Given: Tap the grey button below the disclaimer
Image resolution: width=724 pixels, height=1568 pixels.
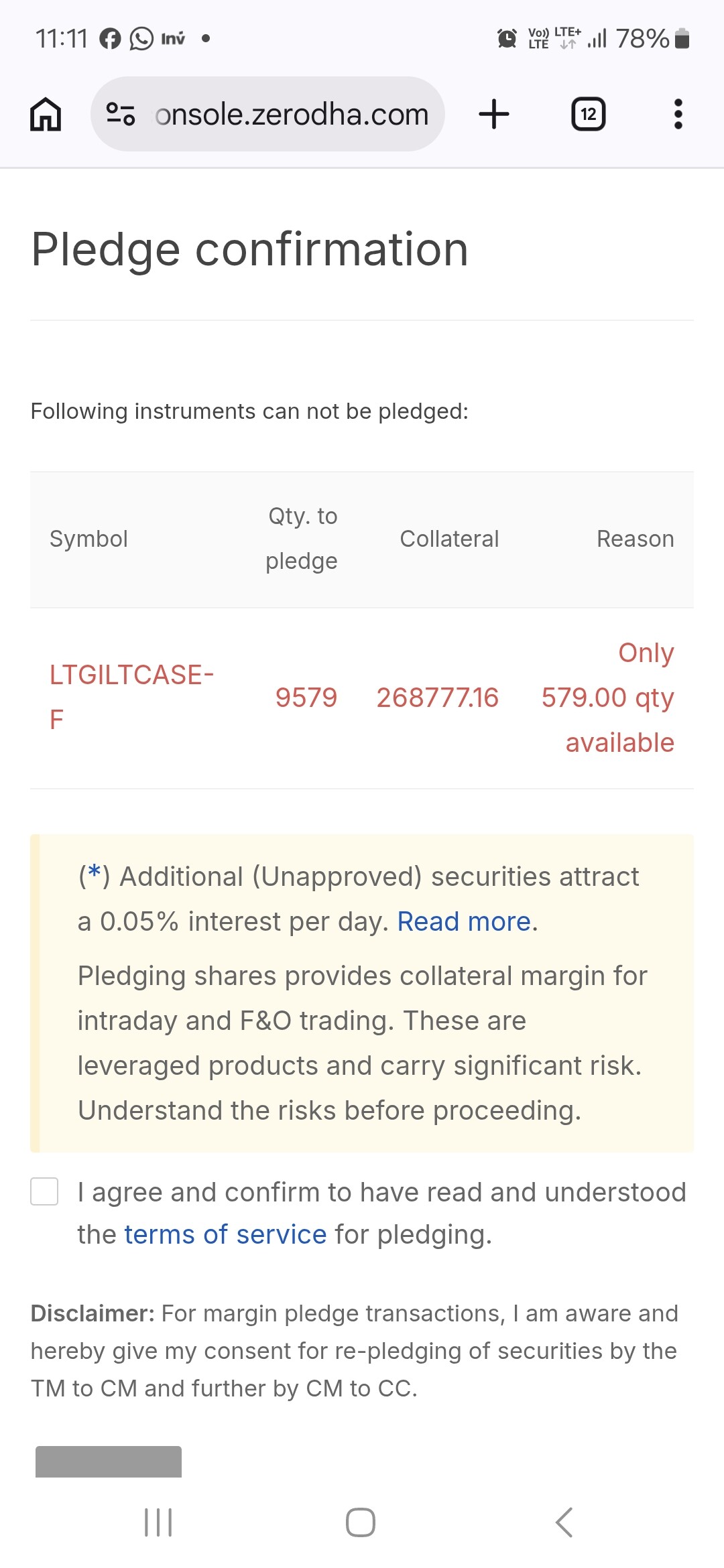Looking at the screenshot, I should [x=109, y=1462].
